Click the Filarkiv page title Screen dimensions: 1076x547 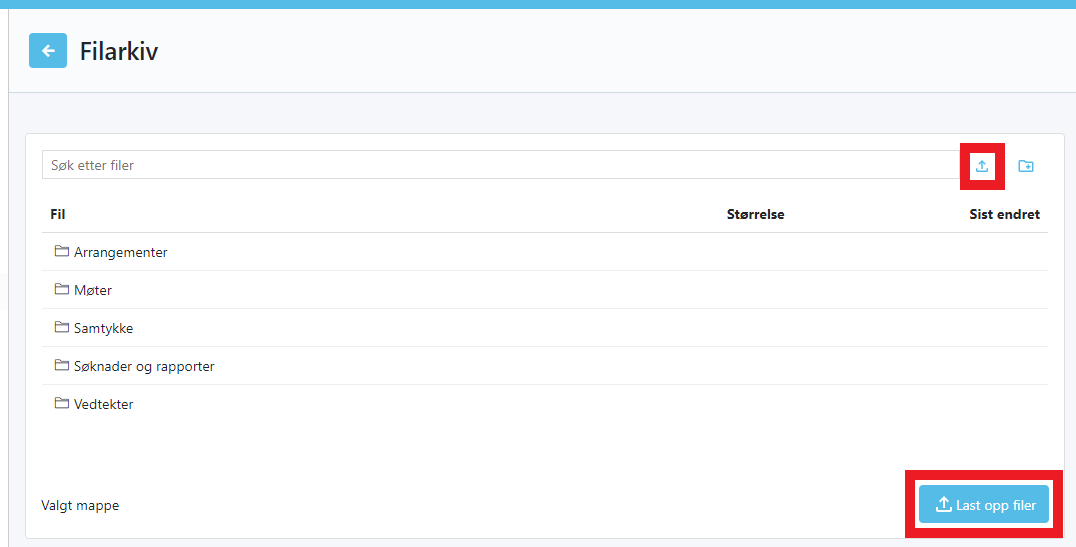tap(119, 51)
